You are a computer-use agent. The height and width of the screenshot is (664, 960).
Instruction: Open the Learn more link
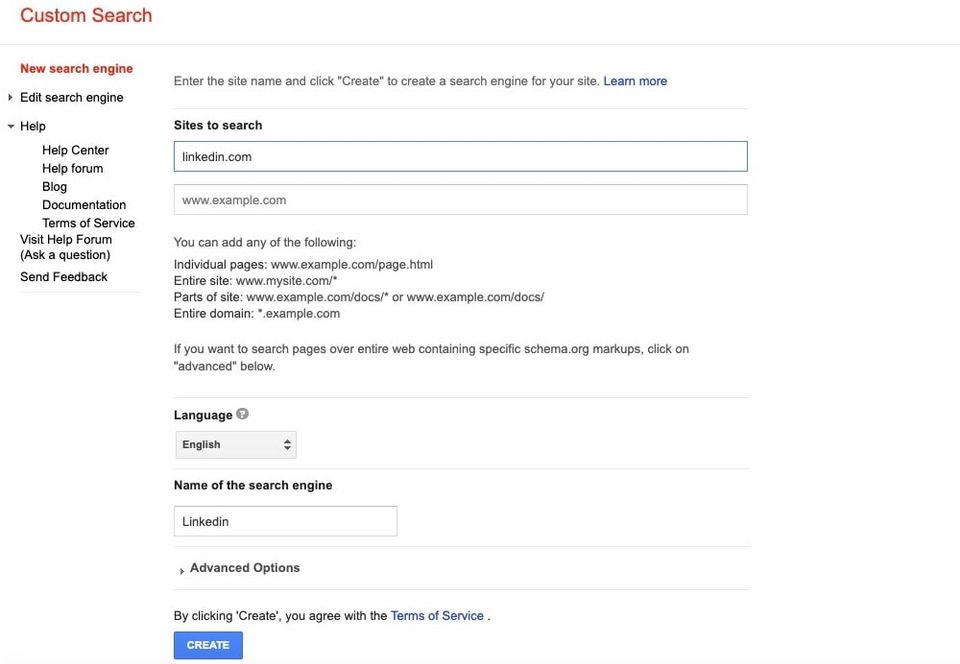click(x=635, y=81)
